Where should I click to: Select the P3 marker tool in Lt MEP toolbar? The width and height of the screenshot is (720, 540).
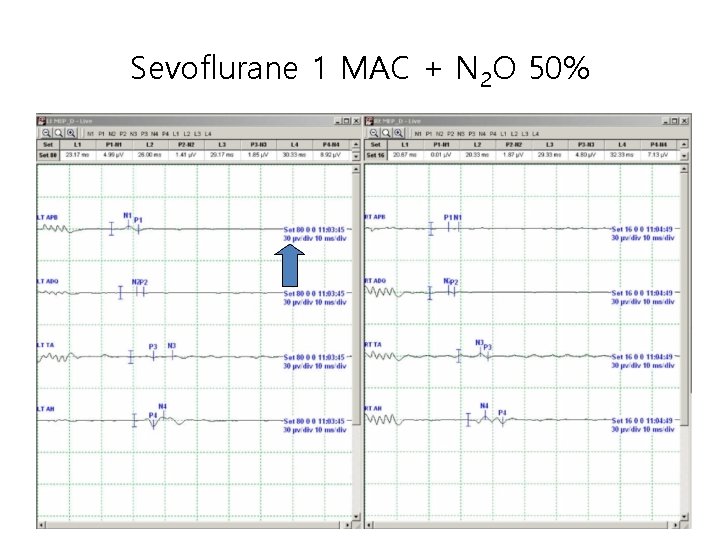click(144, 134)
